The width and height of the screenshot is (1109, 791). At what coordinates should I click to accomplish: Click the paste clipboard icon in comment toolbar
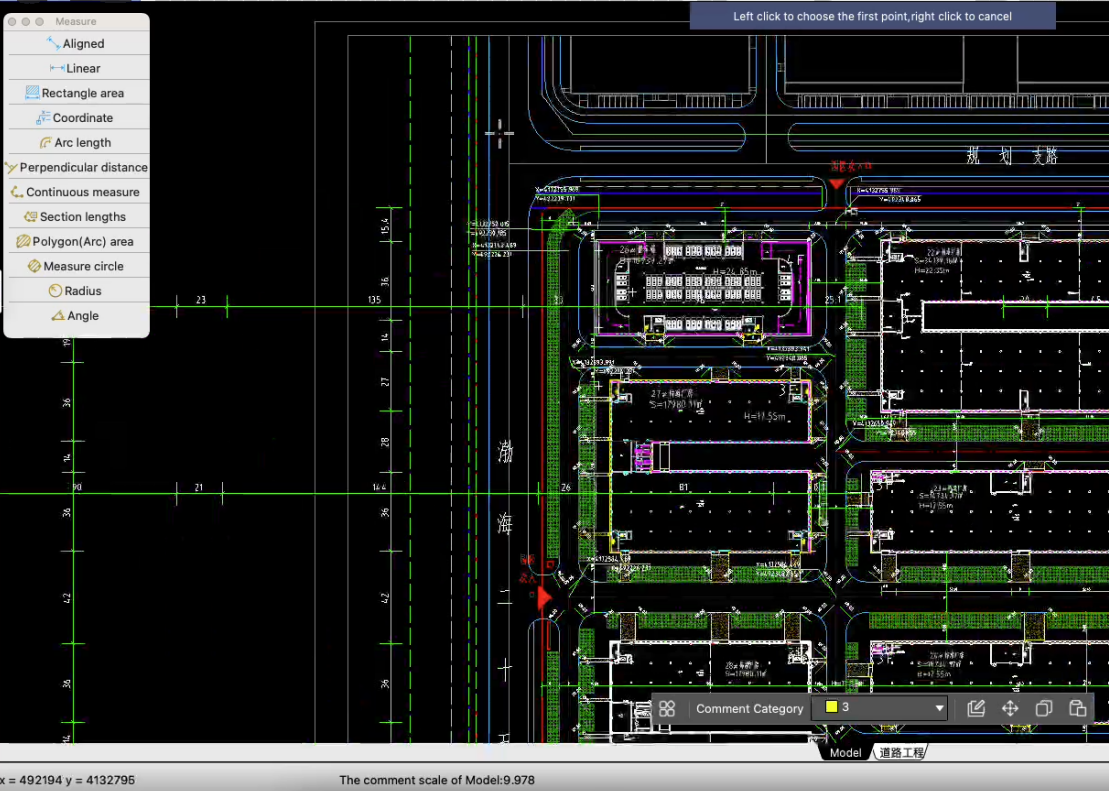click(1077, 708)
